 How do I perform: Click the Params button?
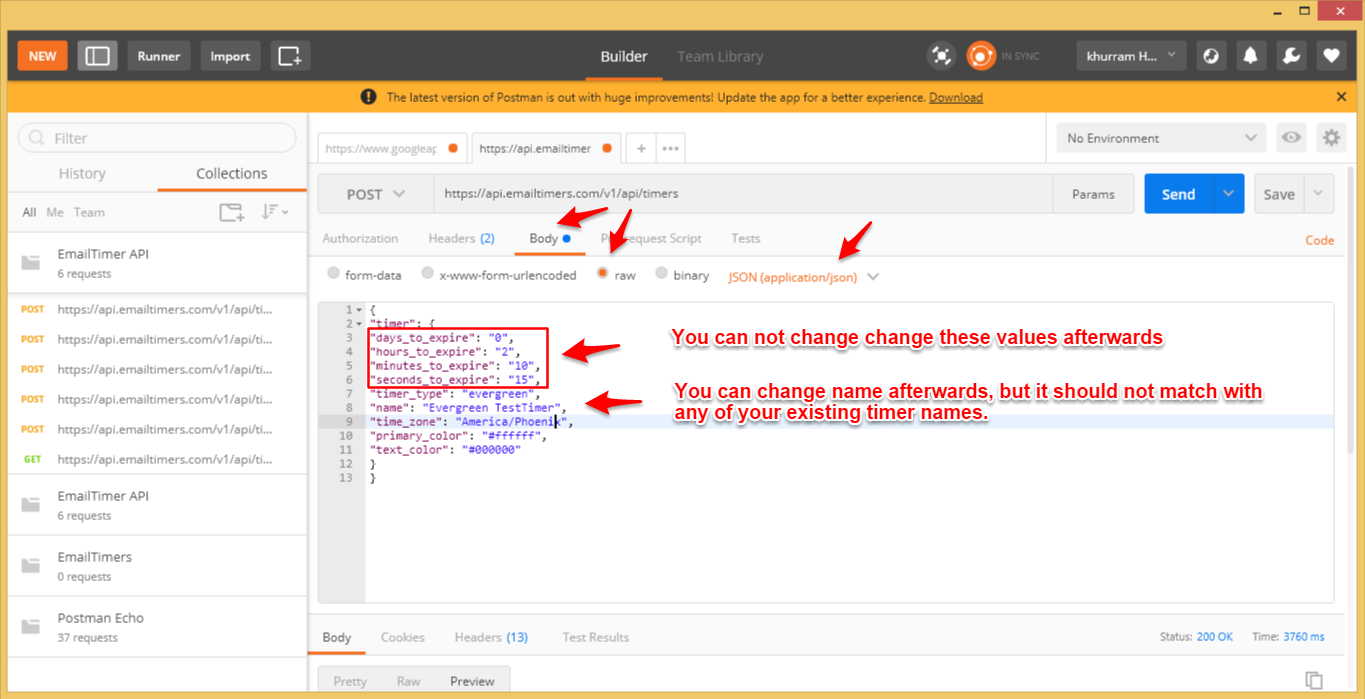(1093, 194)
